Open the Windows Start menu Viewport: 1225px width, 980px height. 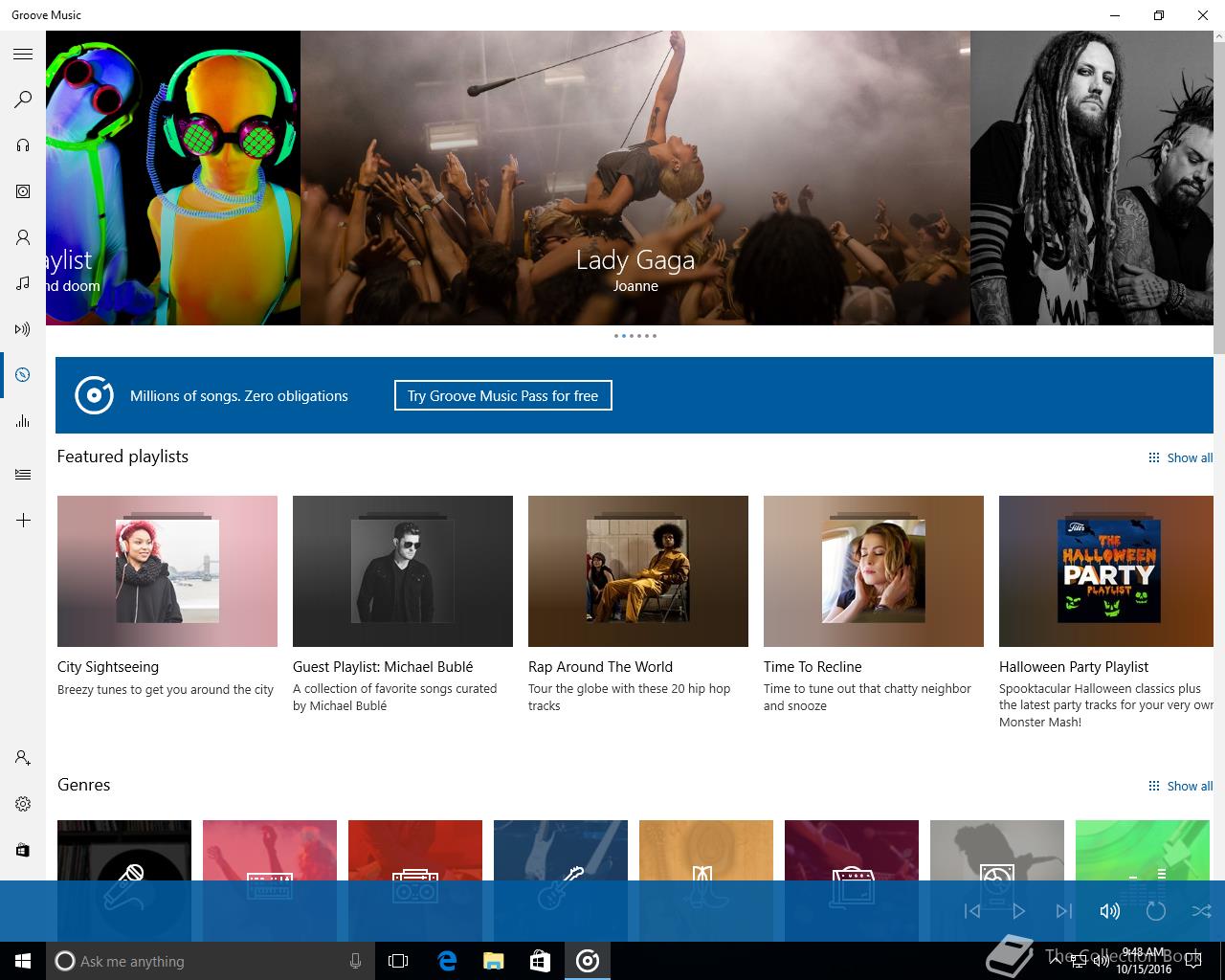pyautogui.click(x=23, y=961)
